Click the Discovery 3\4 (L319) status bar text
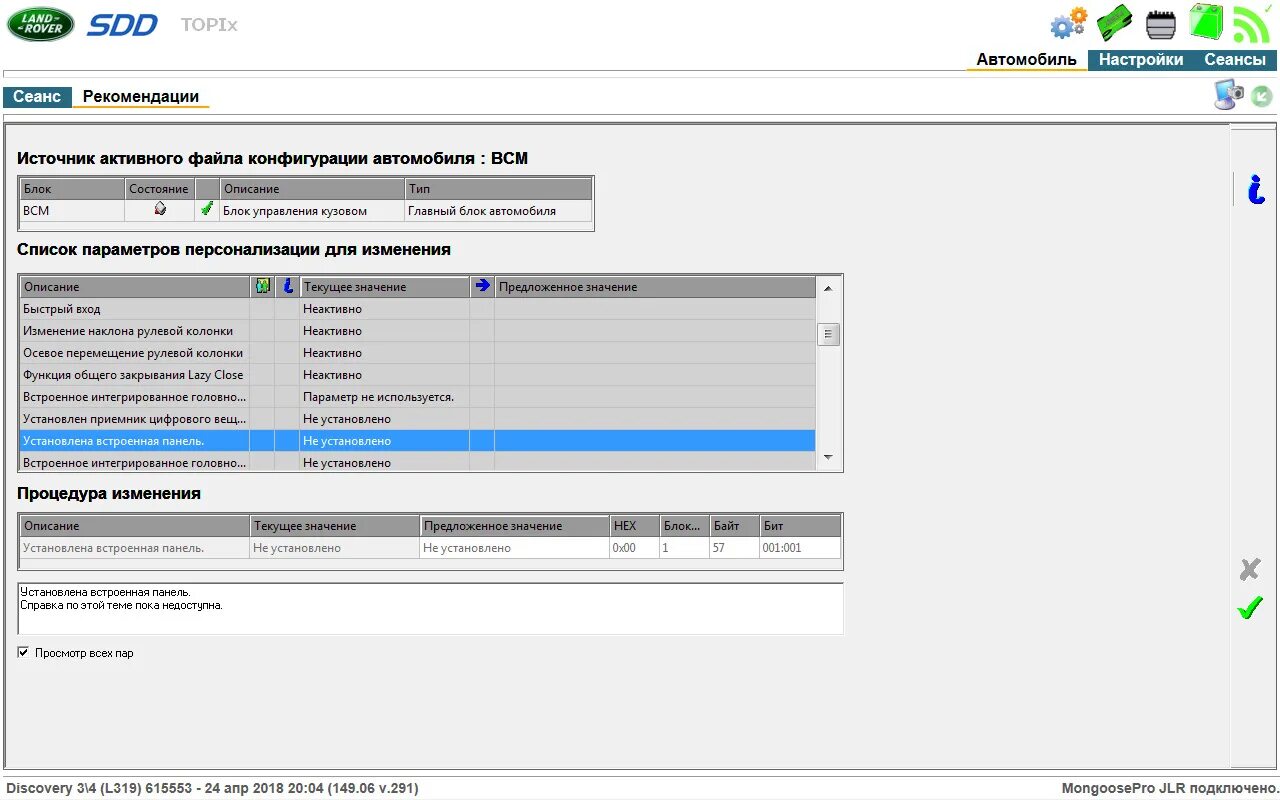The width and height of the screenshot is (1280, 800). tap(212, 788)
